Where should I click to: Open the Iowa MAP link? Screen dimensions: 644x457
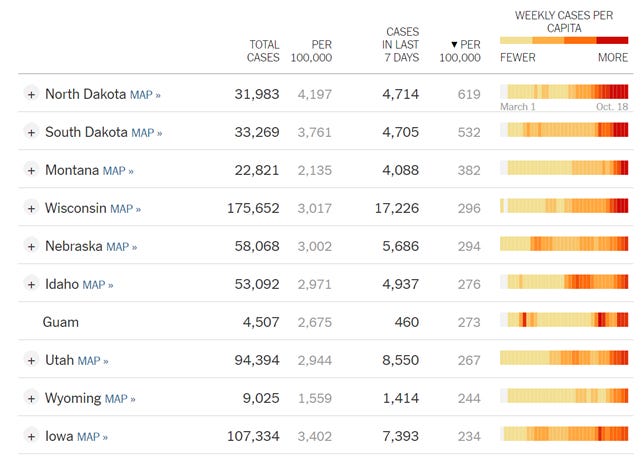pos(92,437)
